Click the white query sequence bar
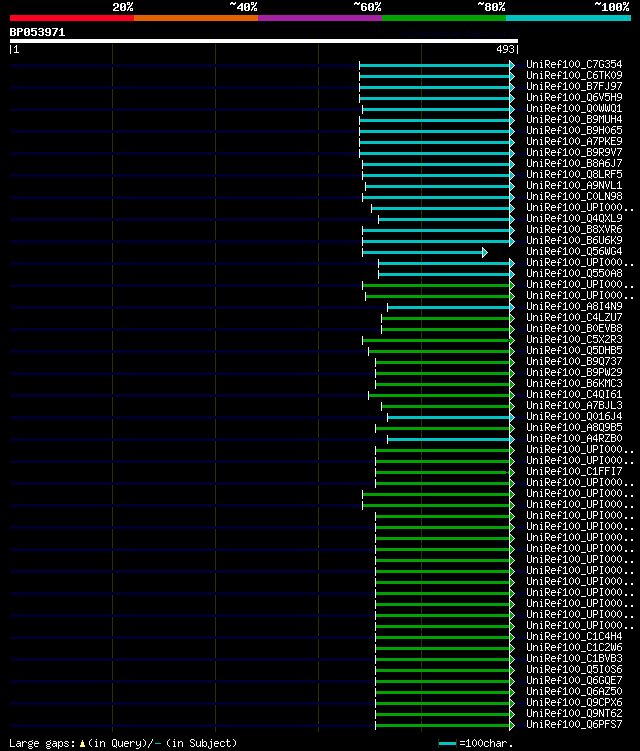This screenshot has height=751, width=640. pos(263,41)
